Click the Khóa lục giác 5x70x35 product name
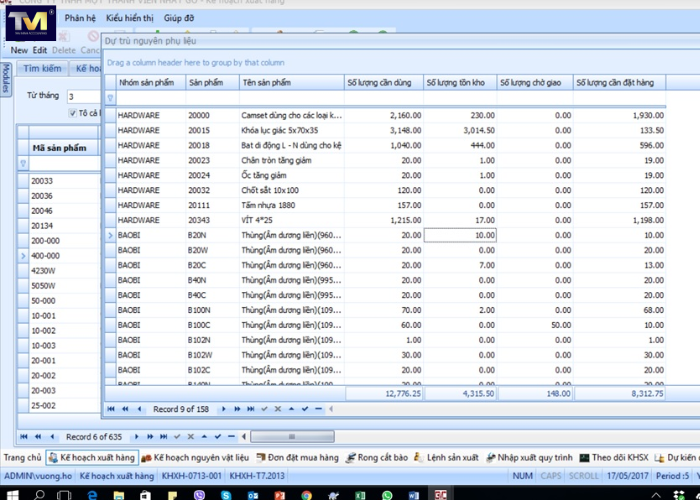700x500 pixels. pos(279,130)
